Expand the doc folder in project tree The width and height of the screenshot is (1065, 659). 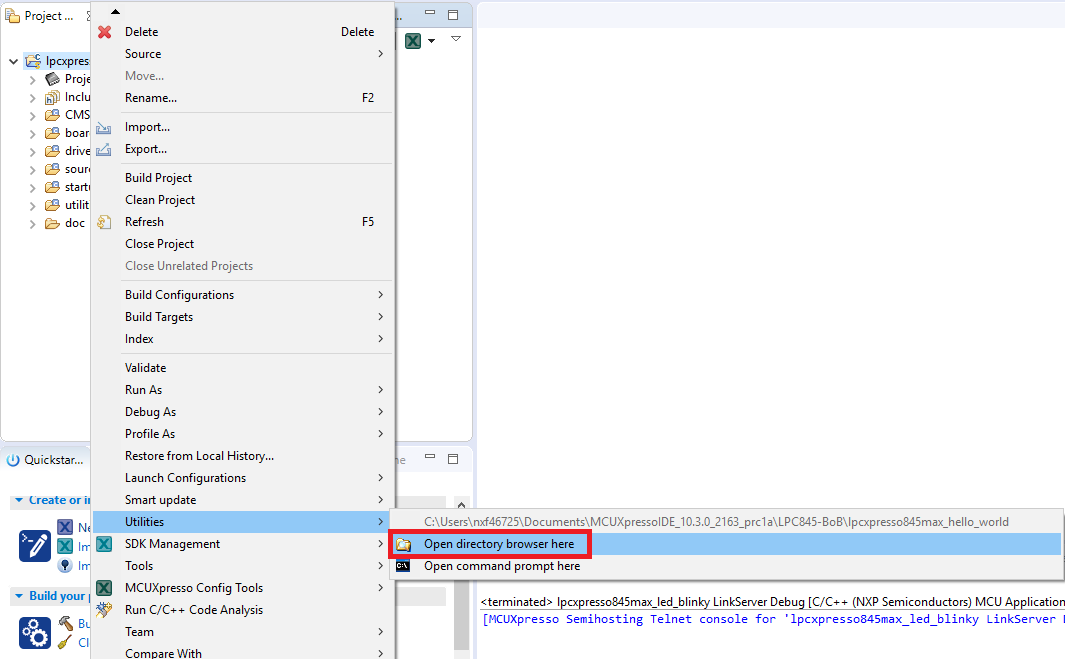click(x=32, y=223)
